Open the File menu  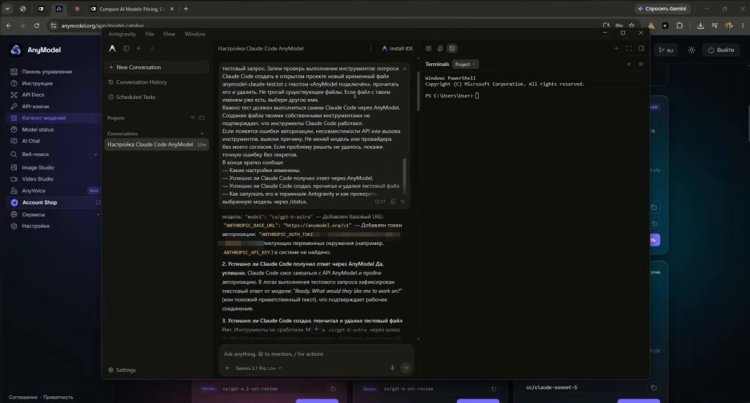click(150, 34)
